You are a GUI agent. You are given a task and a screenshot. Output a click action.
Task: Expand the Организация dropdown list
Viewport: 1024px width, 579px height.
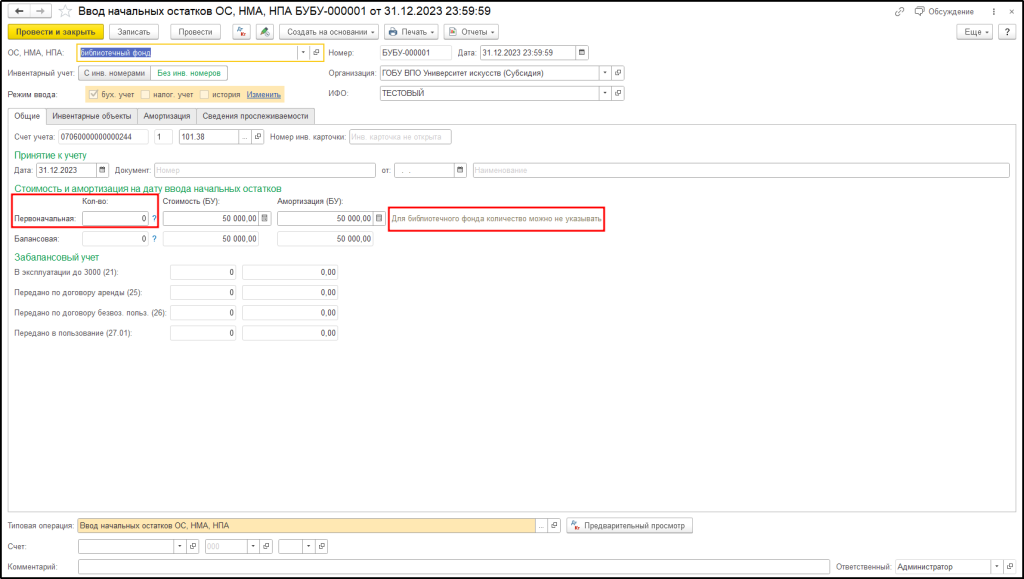tap(604, 73)
